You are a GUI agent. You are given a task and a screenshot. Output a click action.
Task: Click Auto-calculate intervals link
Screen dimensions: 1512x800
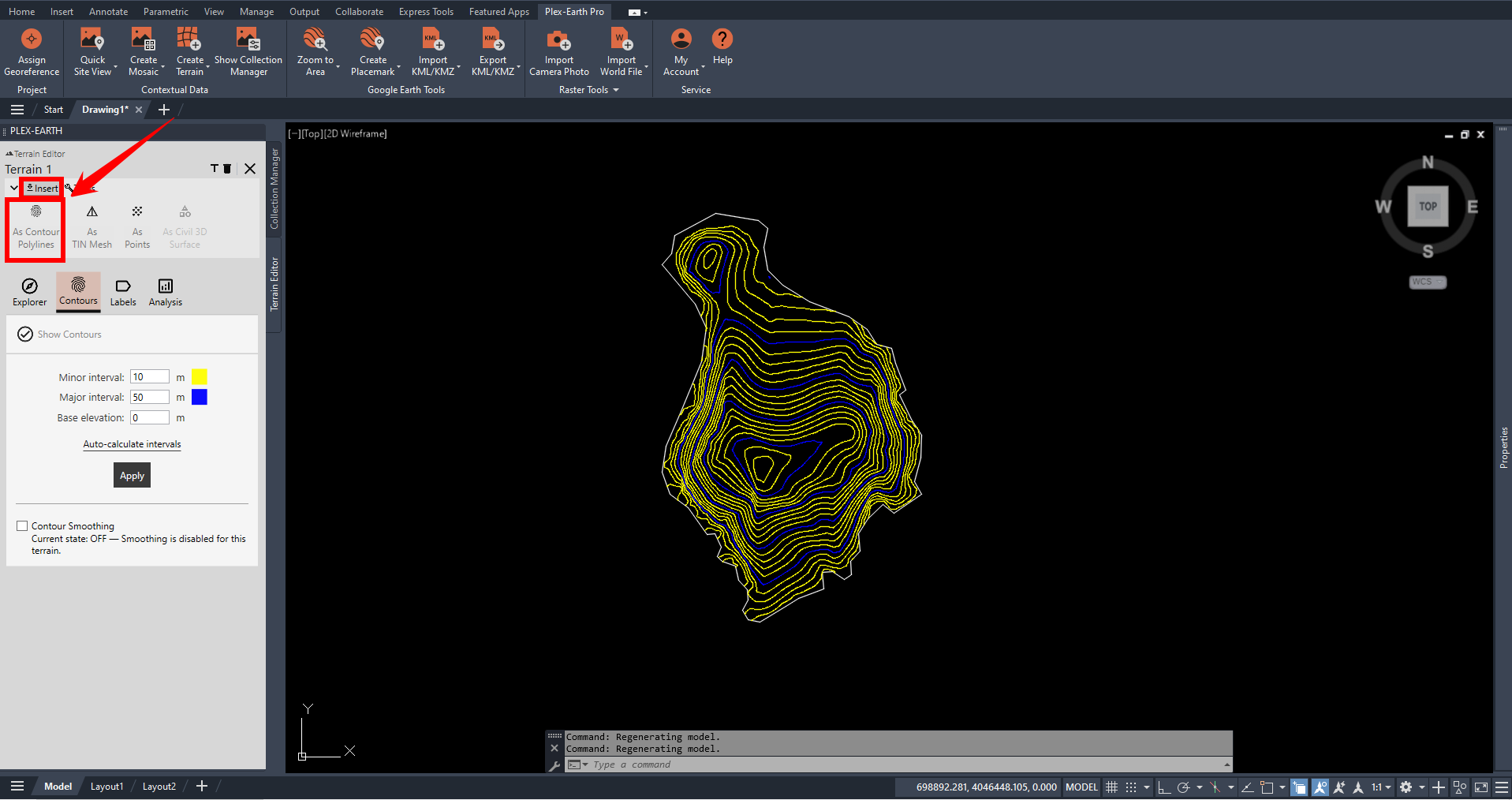pyautogui.click(x=133, y=444)
